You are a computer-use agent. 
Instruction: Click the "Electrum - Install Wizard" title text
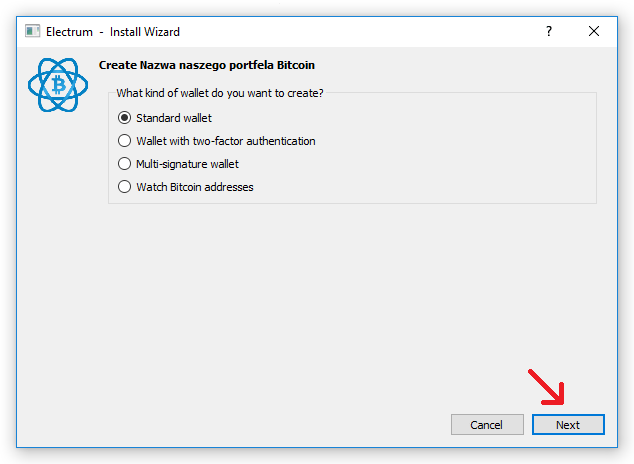(x=113, y=31)
